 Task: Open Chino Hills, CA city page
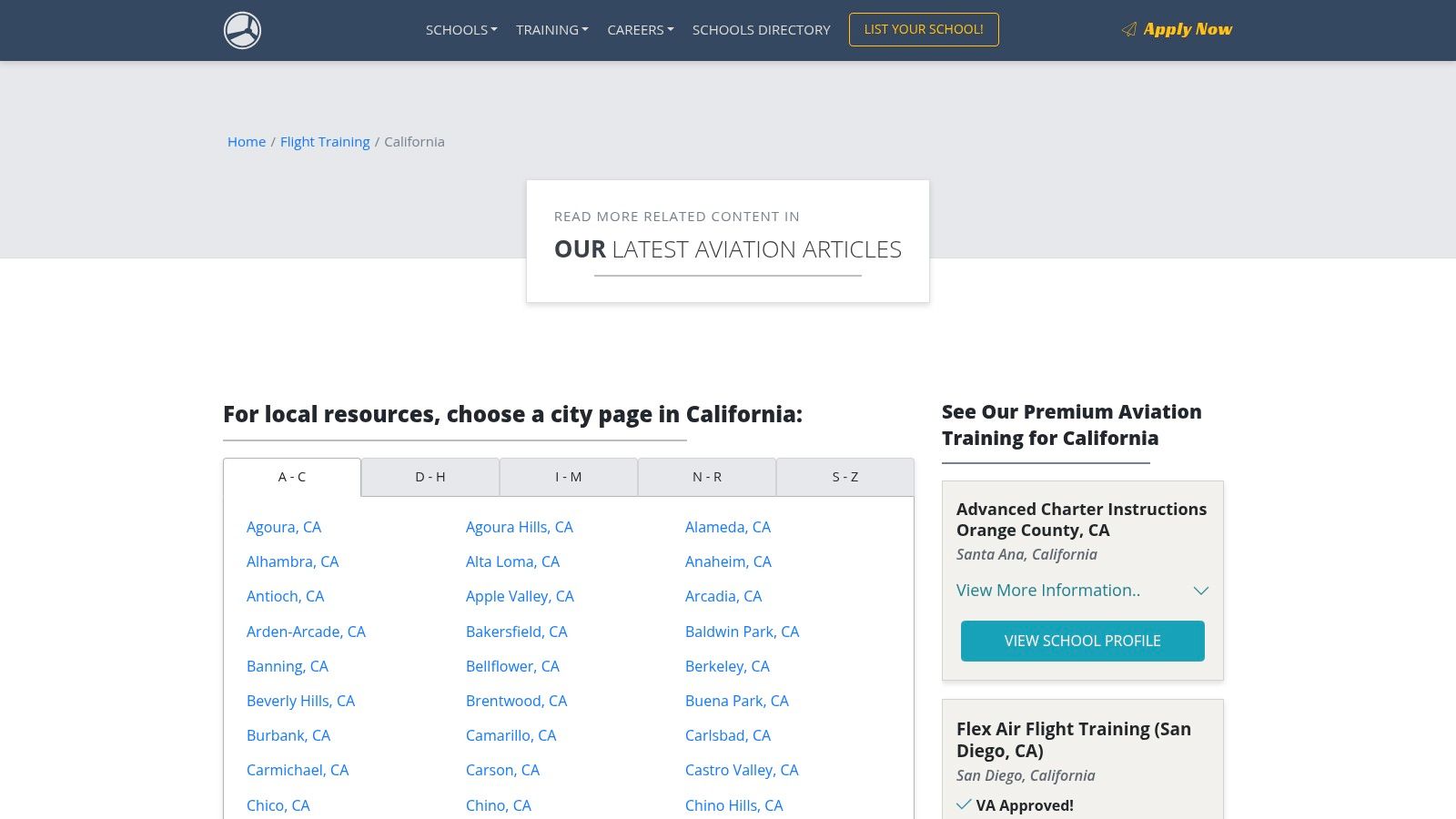[734, 805]
